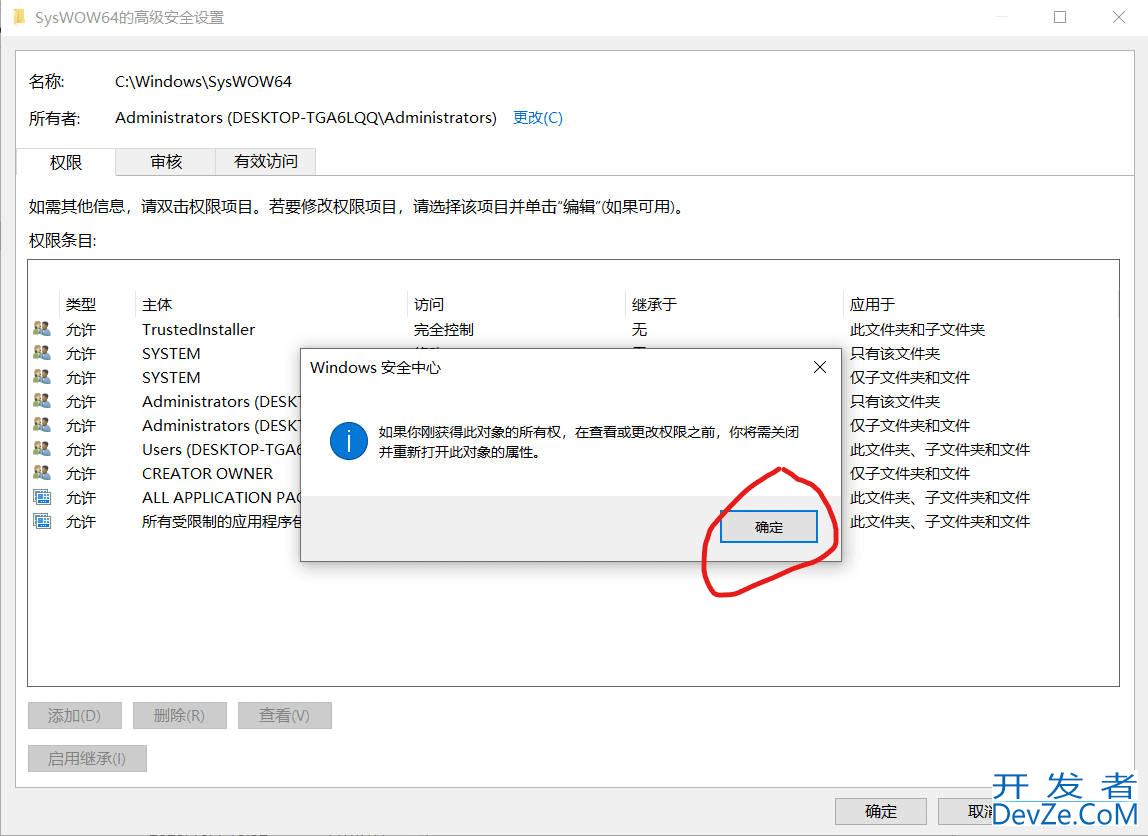The width and height of the screenshot is (1148, 836).
Task: Click the 查看(V) button
Action: pyautogui.click(x=285, y=715)
